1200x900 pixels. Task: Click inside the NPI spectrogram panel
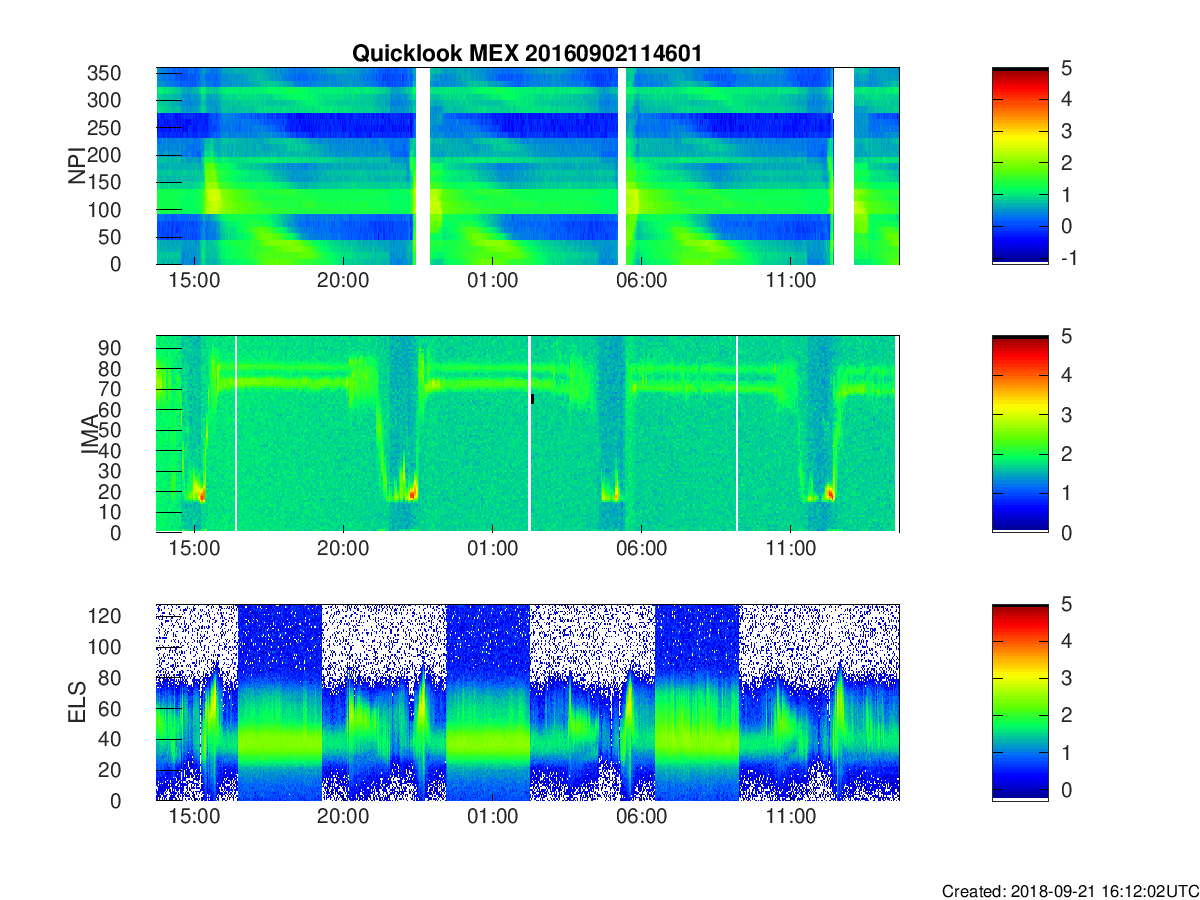tap(527, 166)
